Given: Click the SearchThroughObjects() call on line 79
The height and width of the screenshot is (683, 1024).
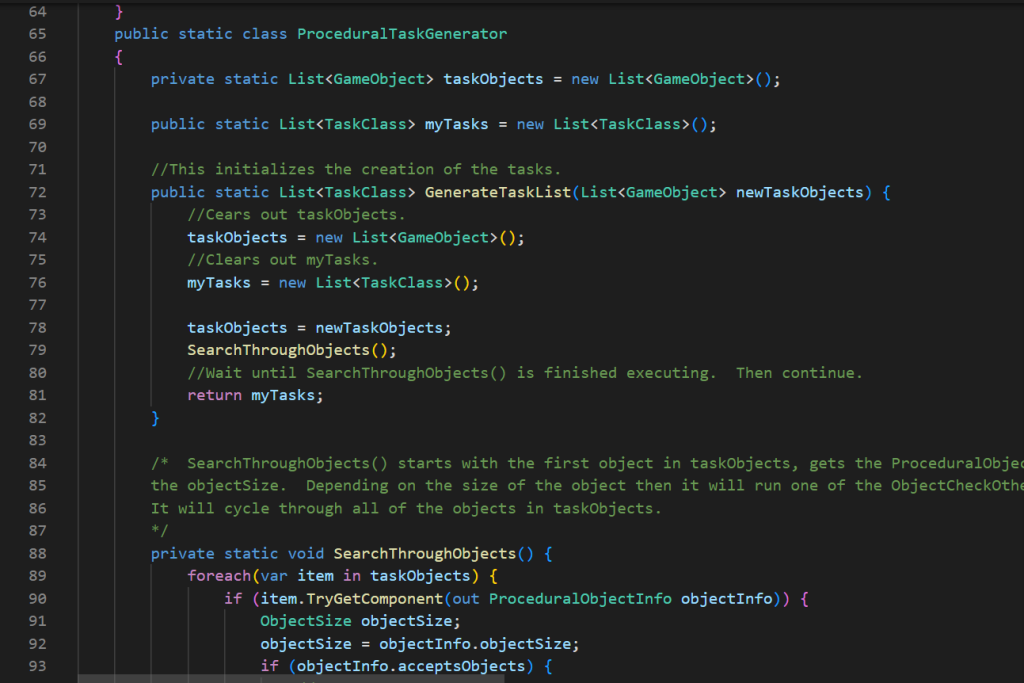Looking at the screenshot, I should tap(278, 350).
